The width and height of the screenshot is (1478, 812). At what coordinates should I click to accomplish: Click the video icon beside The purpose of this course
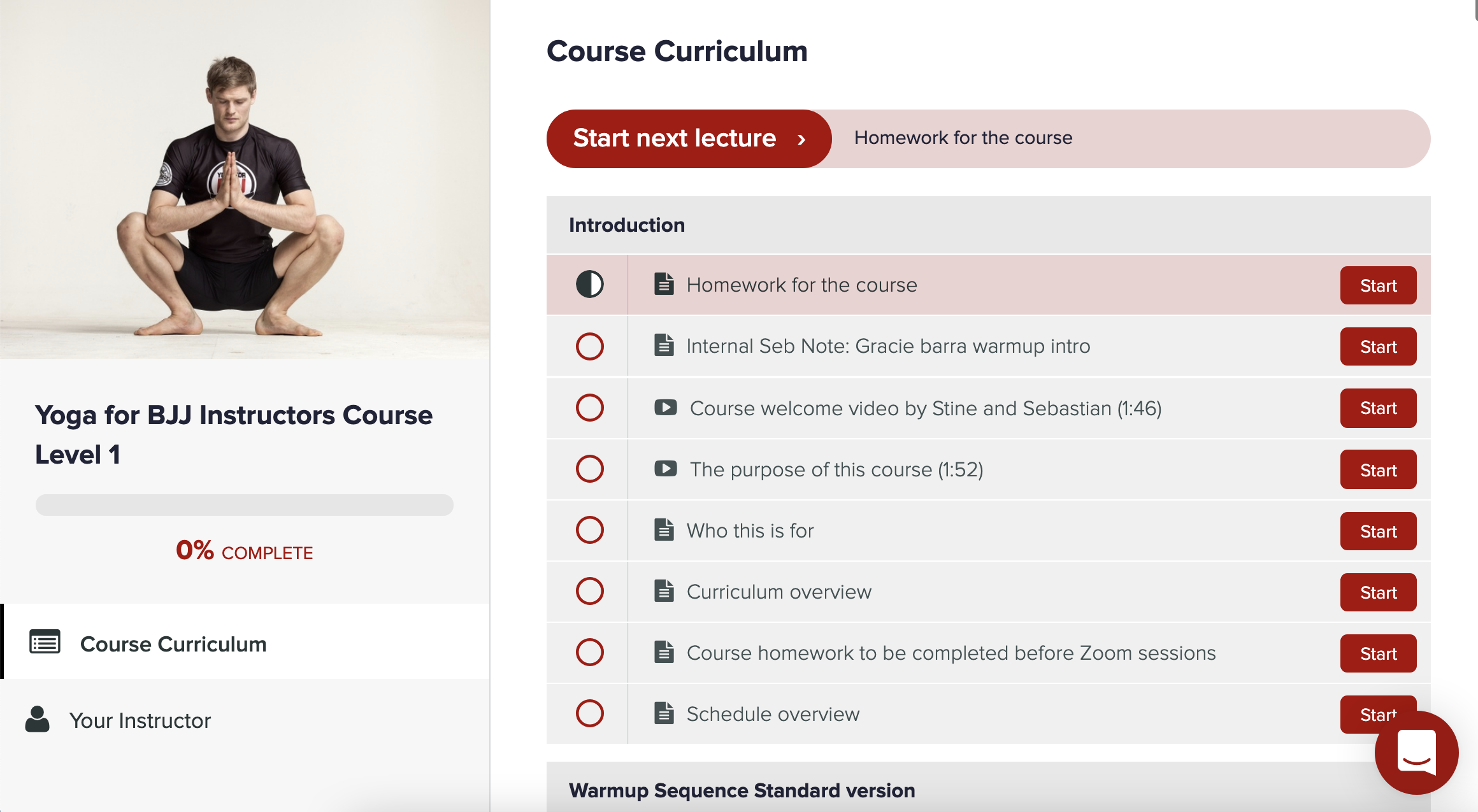(x=665, y=469)
